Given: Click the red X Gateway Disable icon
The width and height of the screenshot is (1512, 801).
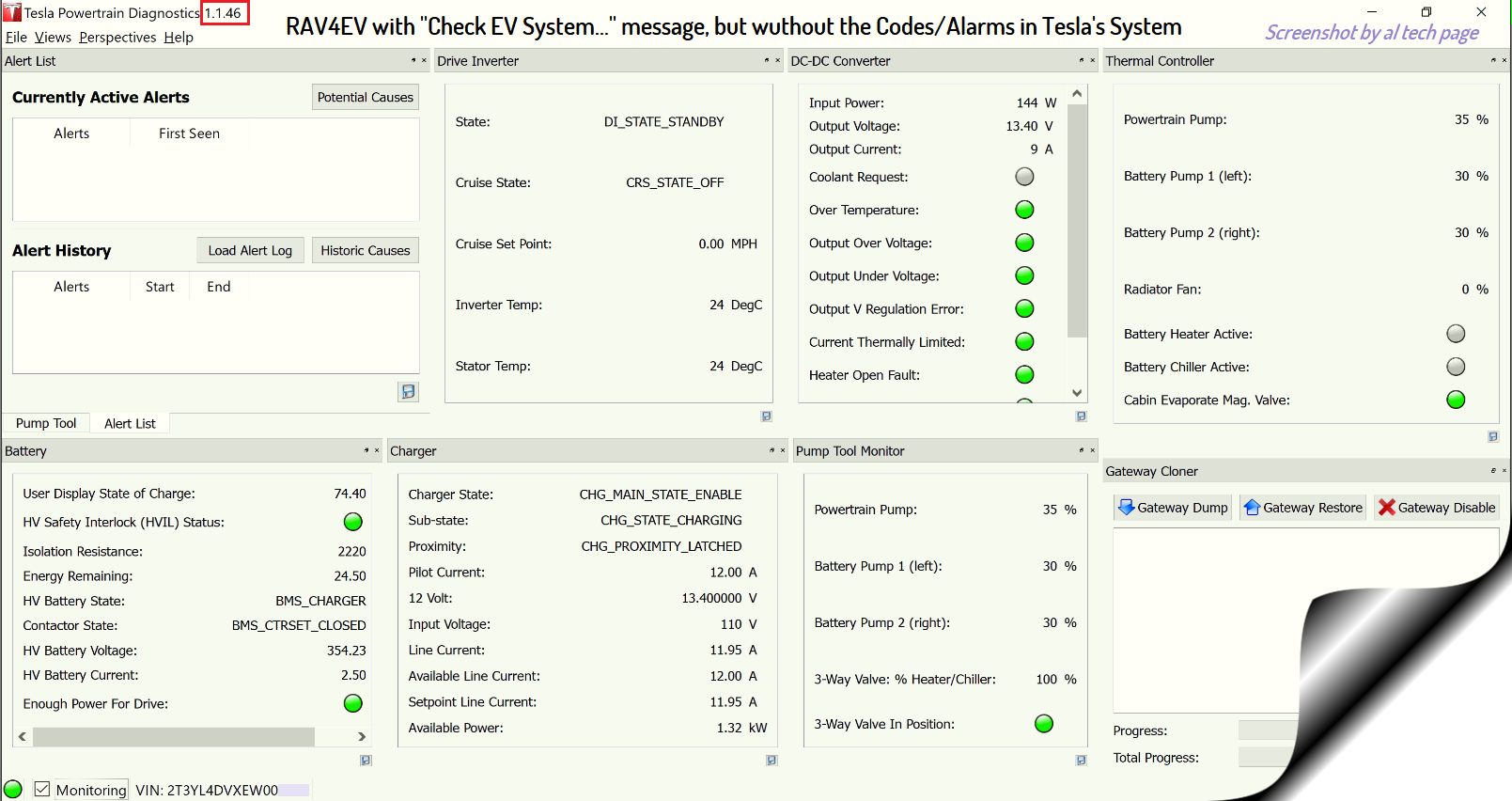Looking at the screenshot, I should 1386,508.
